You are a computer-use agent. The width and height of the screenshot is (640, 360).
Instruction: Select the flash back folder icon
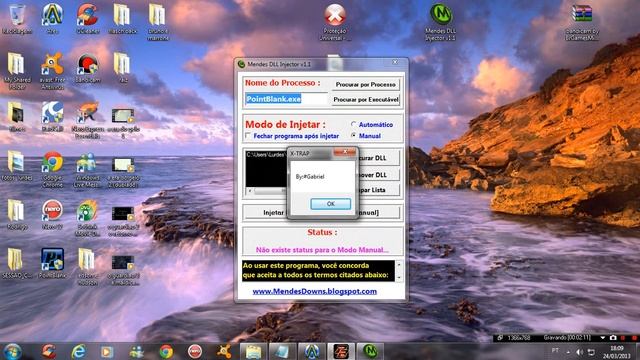[x=122, y=19]
